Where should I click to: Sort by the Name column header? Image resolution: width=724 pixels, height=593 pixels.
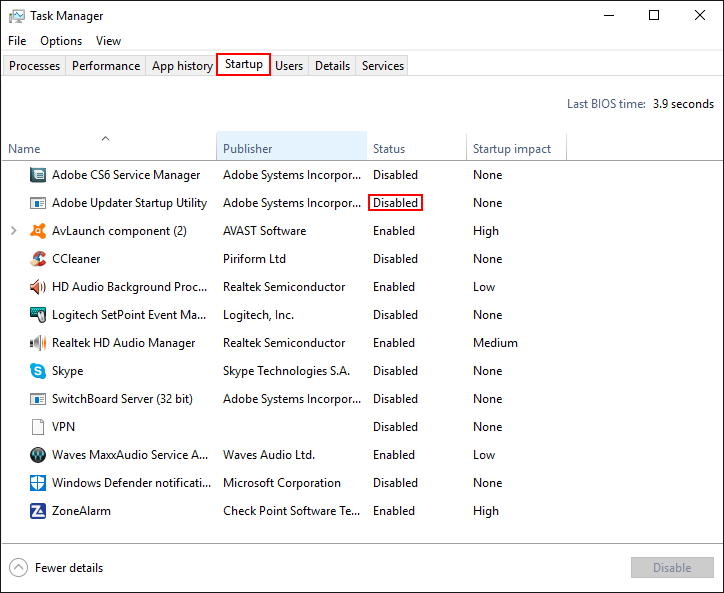109,146
